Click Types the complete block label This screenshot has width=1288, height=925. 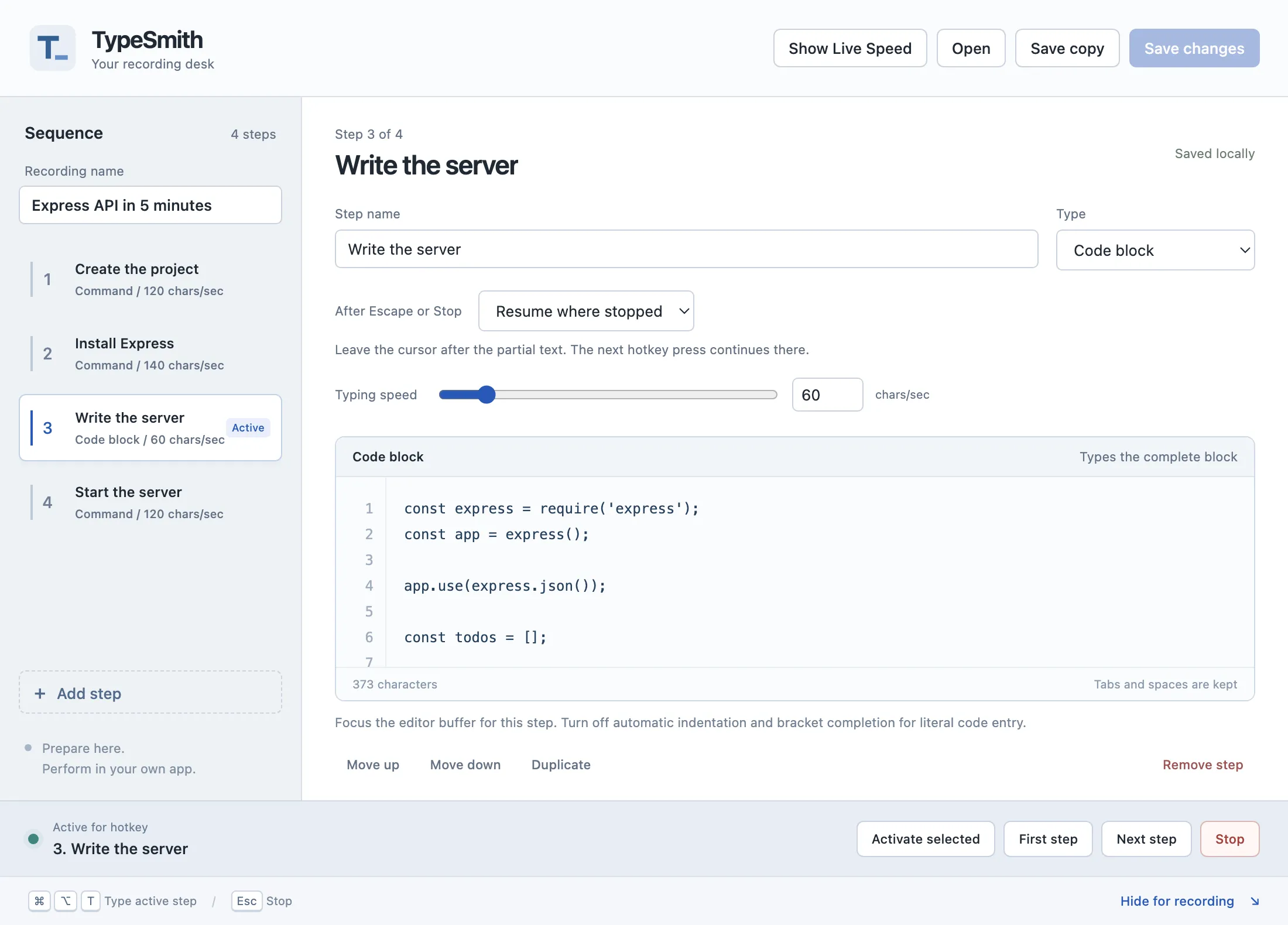pyautogui.click(x=1158, y=457)
